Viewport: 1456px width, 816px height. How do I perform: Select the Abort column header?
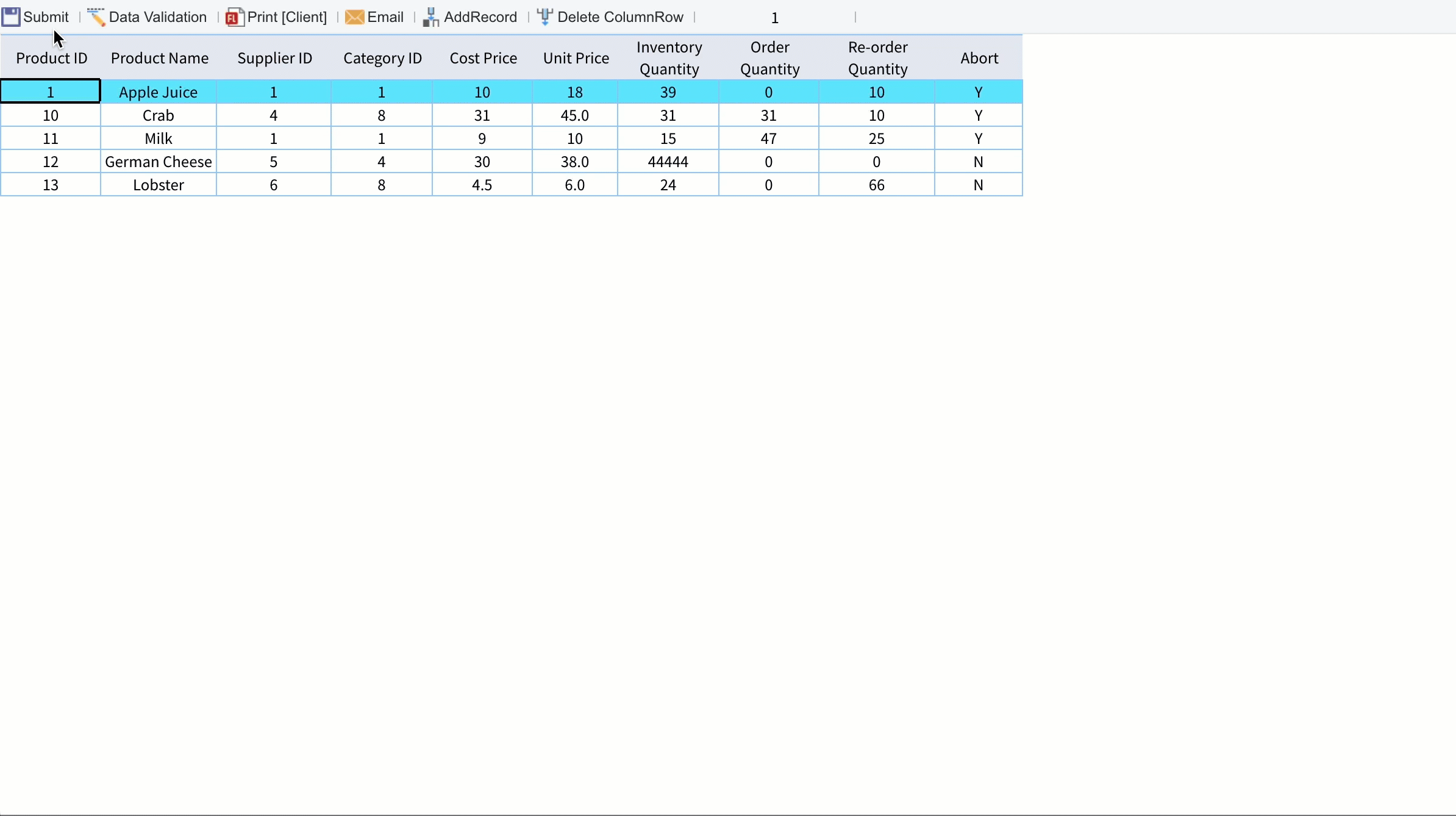tap(979, 58)
